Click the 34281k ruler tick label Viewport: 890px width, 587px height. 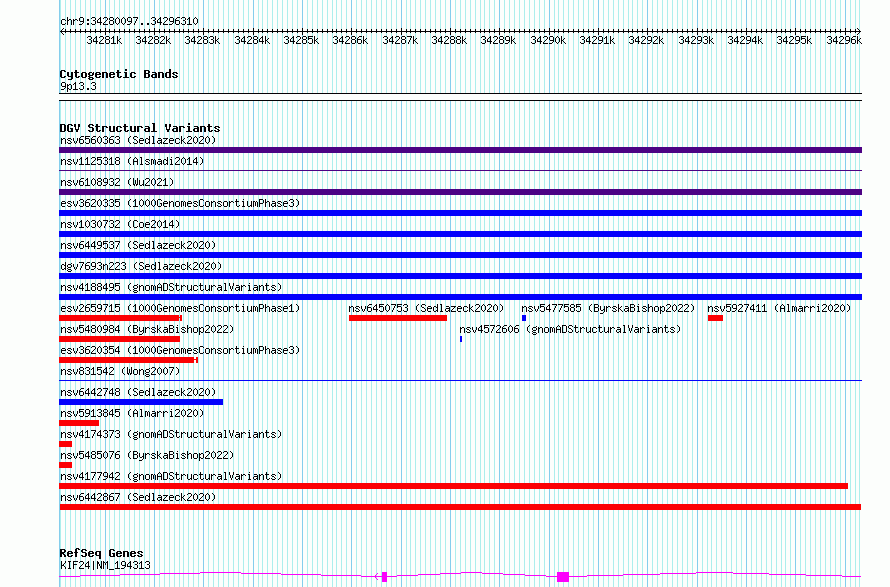click(x=104, y=41)
